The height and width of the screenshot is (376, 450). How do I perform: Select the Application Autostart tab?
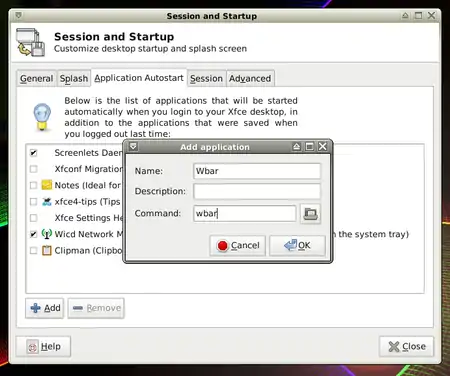pyautogui.click(x=139, y=78)
